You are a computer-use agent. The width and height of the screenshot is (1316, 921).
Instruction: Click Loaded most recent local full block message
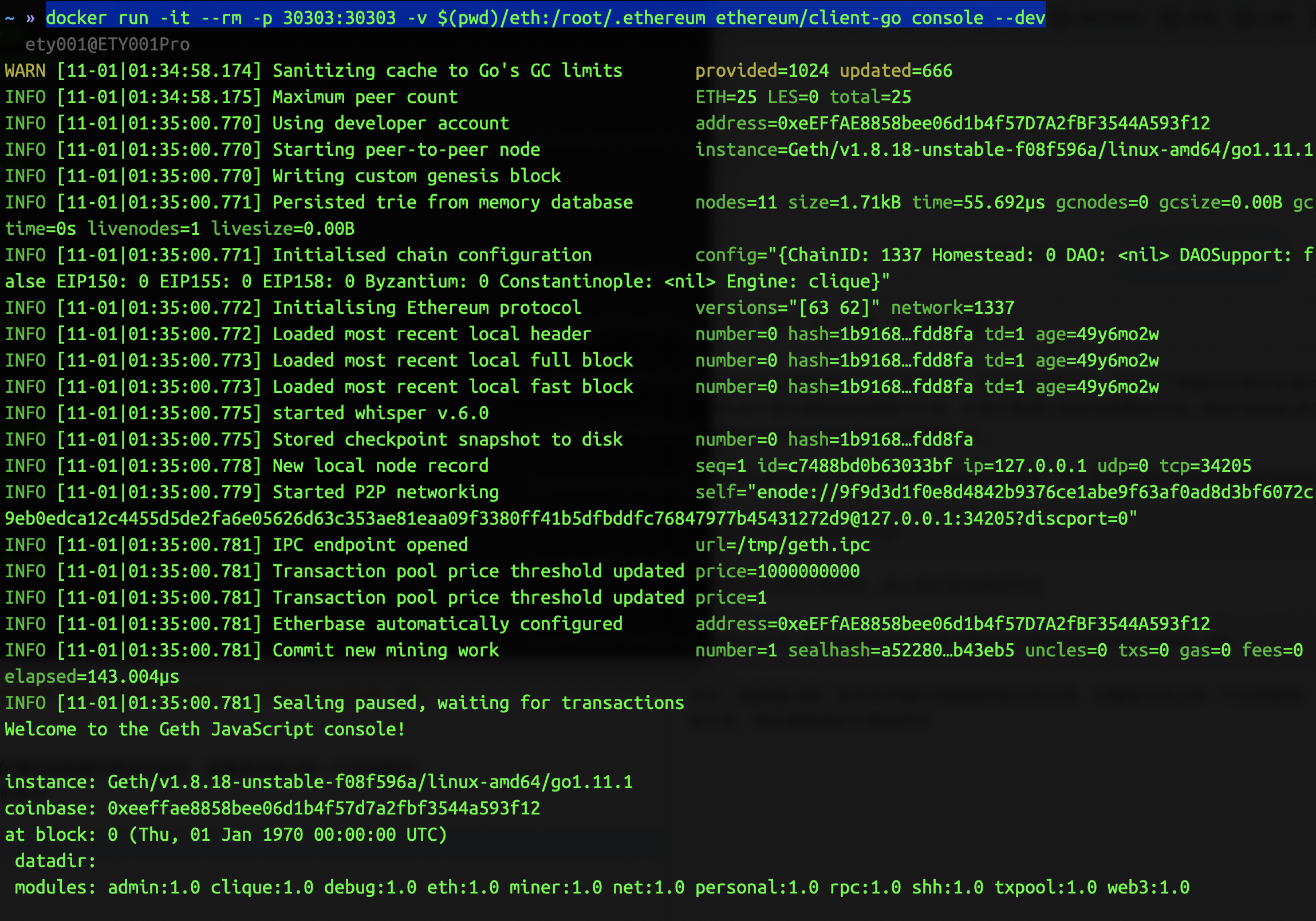[453, 360]
